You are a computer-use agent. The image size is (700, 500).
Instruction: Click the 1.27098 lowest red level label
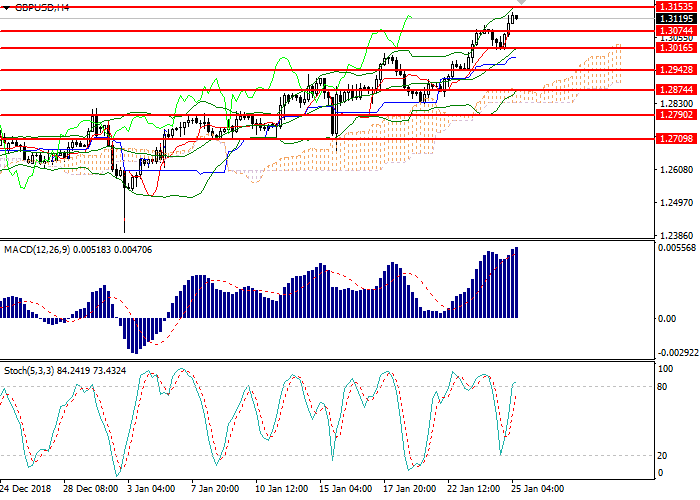[675, 140]
